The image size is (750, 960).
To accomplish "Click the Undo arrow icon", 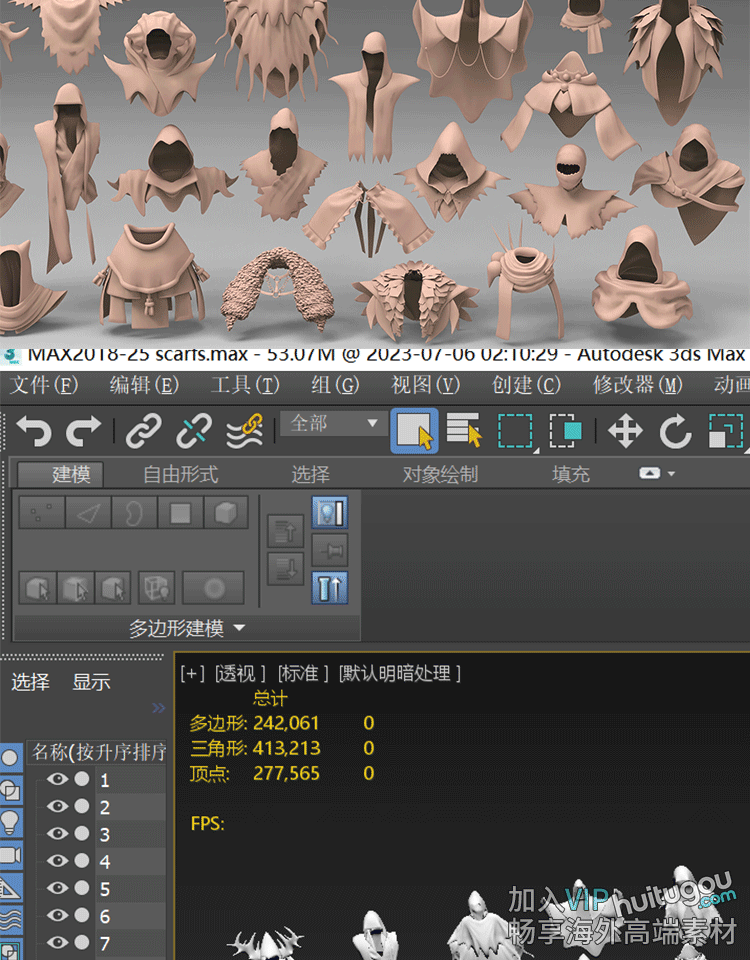I will pos(33,432).
